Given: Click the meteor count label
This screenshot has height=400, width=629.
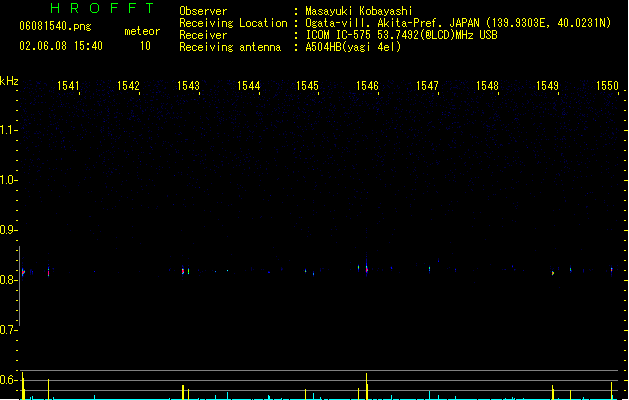Looking at the screenshot, I should (x=142, y=31).
